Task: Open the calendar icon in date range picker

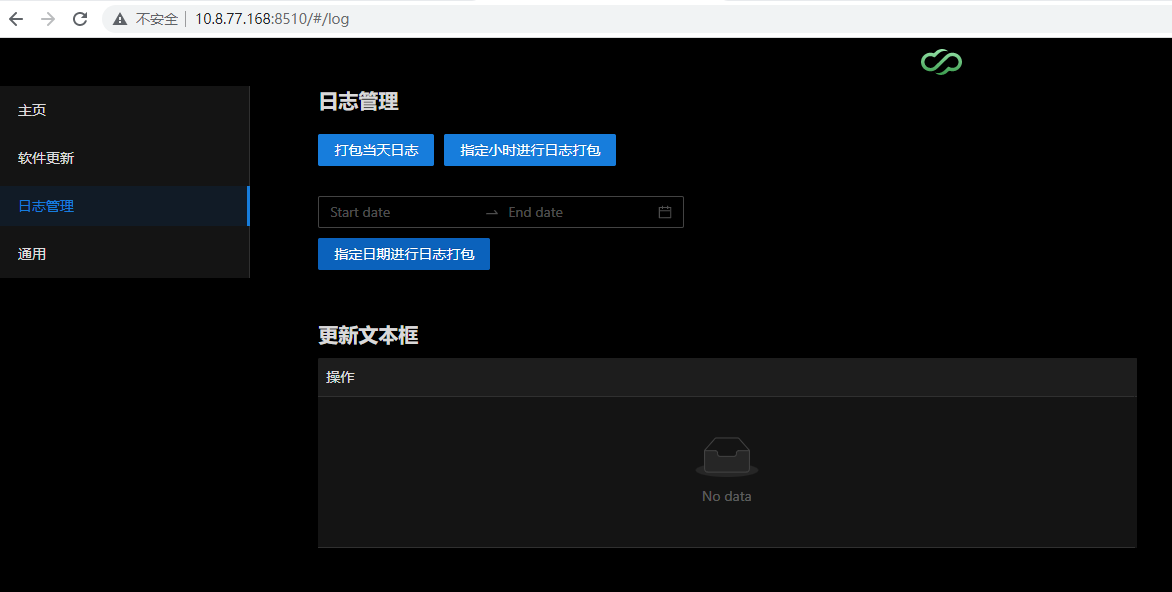Action: click(665, 212)
